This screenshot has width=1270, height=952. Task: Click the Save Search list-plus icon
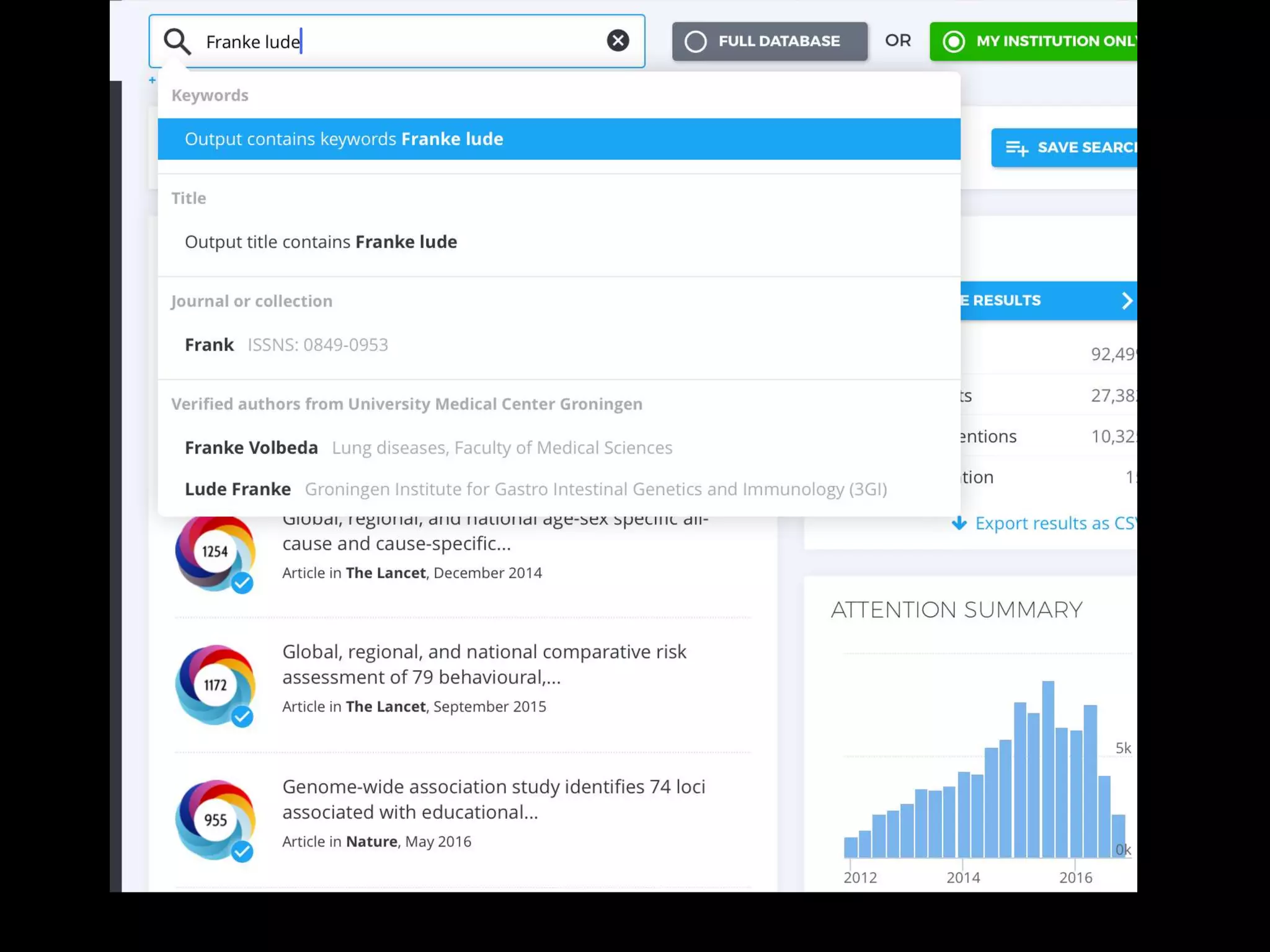tap(1016, 148)
